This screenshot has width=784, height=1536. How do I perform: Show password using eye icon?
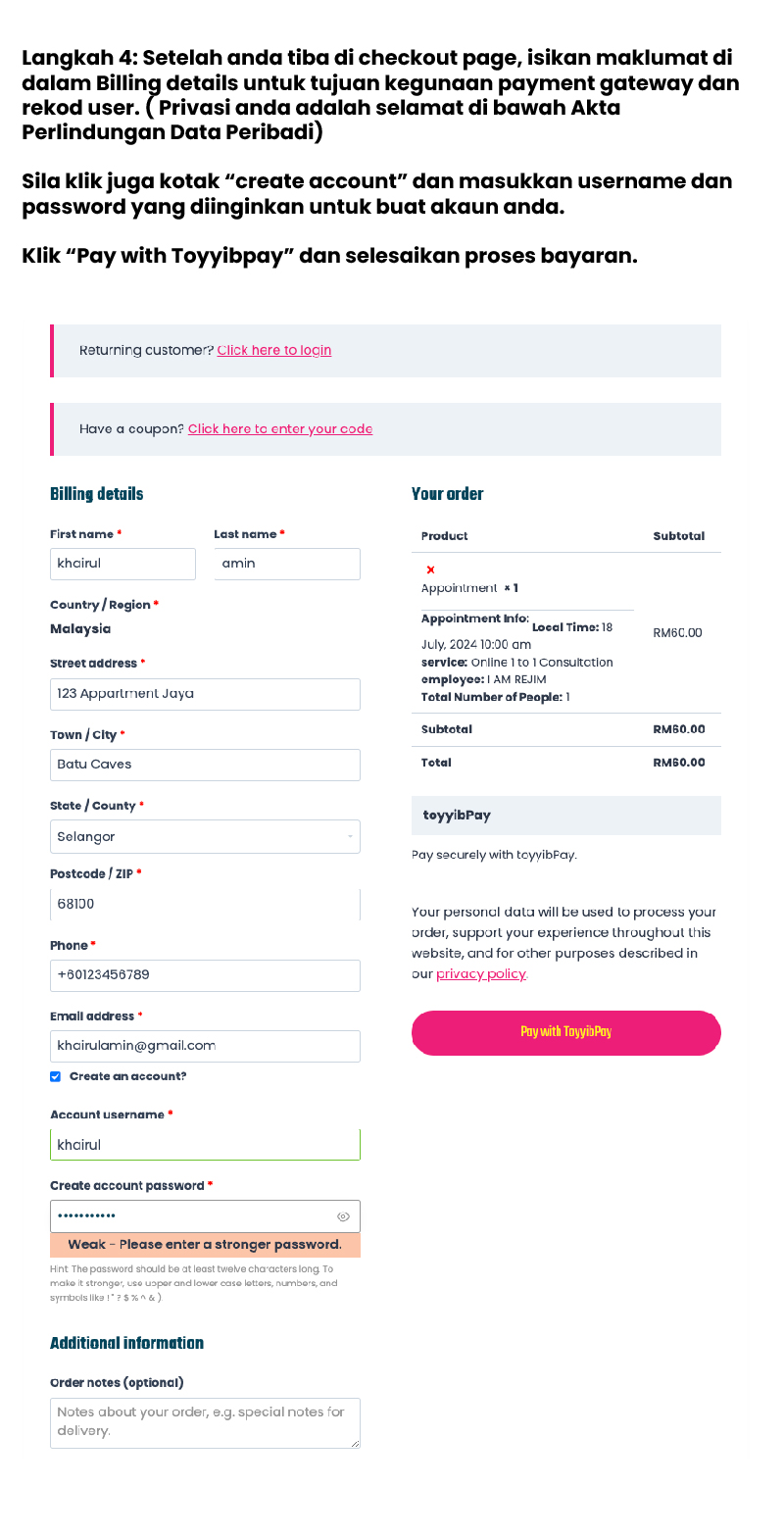click(x=343, y=1216)
